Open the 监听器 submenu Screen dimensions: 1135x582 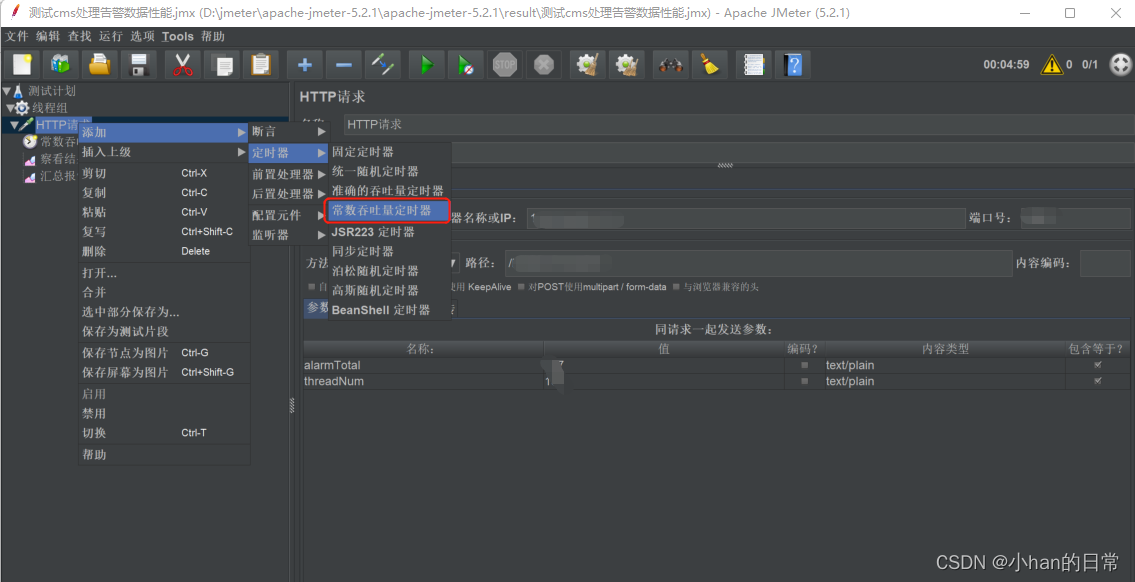click(289, 235)
